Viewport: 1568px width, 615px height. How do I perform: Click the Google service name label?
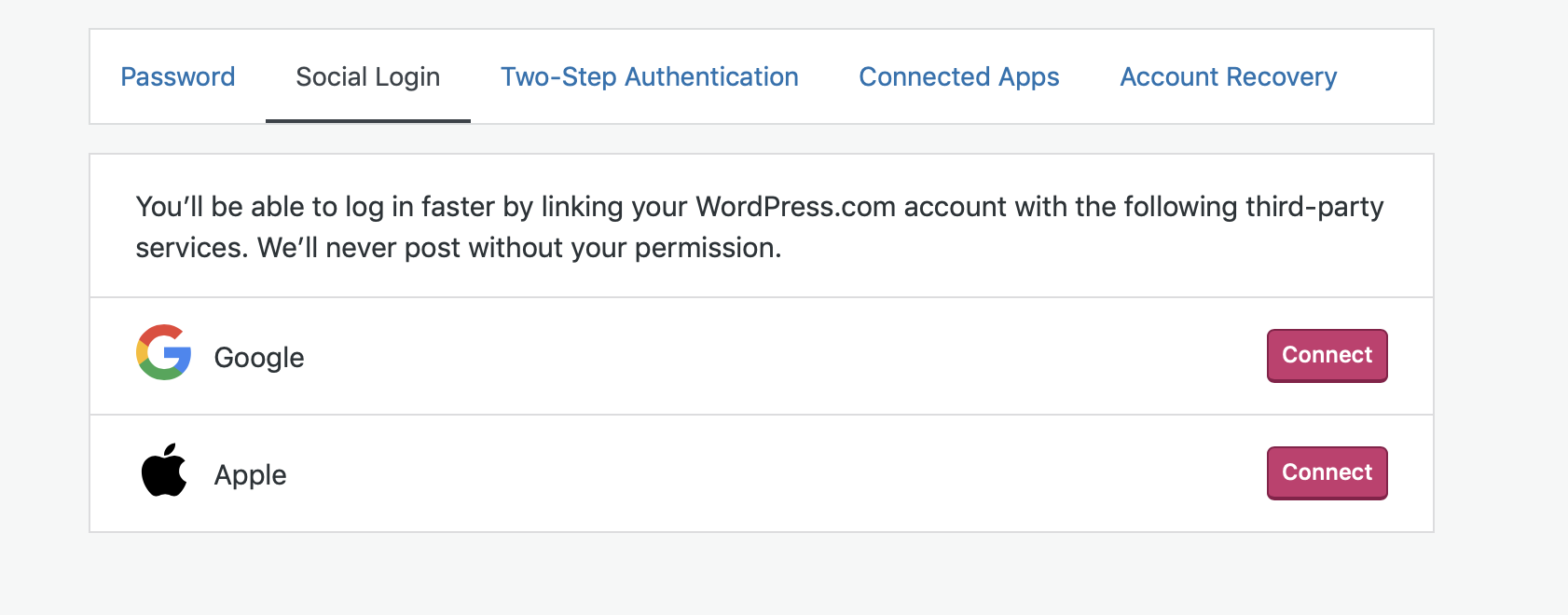(x=259, y=358)
